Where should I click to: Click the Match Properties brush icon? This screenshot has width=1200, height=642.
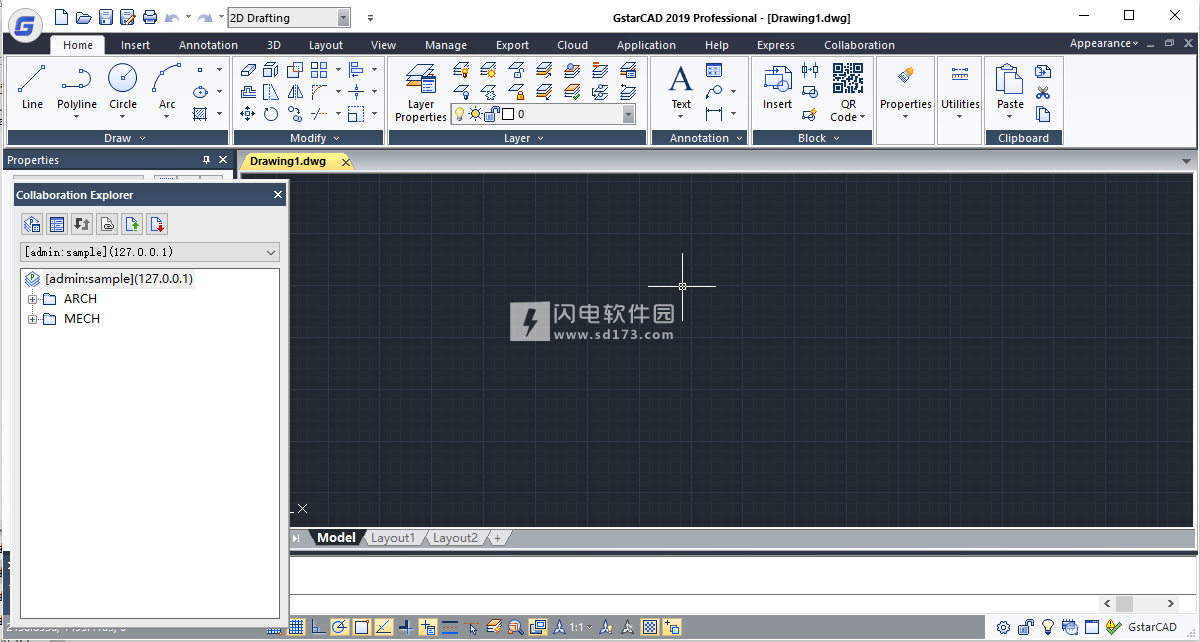[905, 76]
